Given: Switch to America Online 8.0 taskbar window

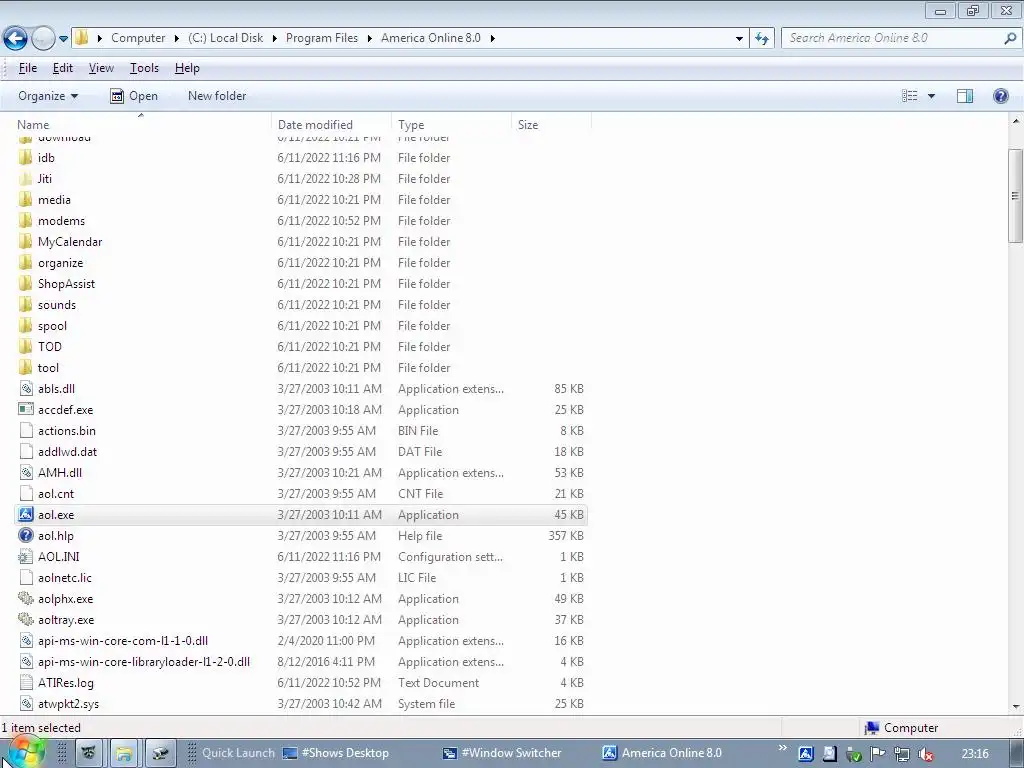Looking at the screenshot, I should 662,753.
